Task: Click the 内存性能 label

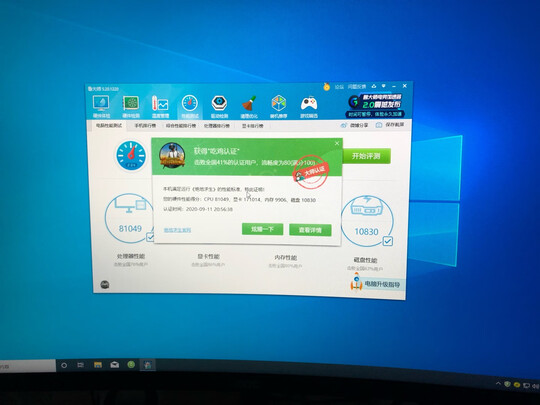Action: tap(285, 258)
